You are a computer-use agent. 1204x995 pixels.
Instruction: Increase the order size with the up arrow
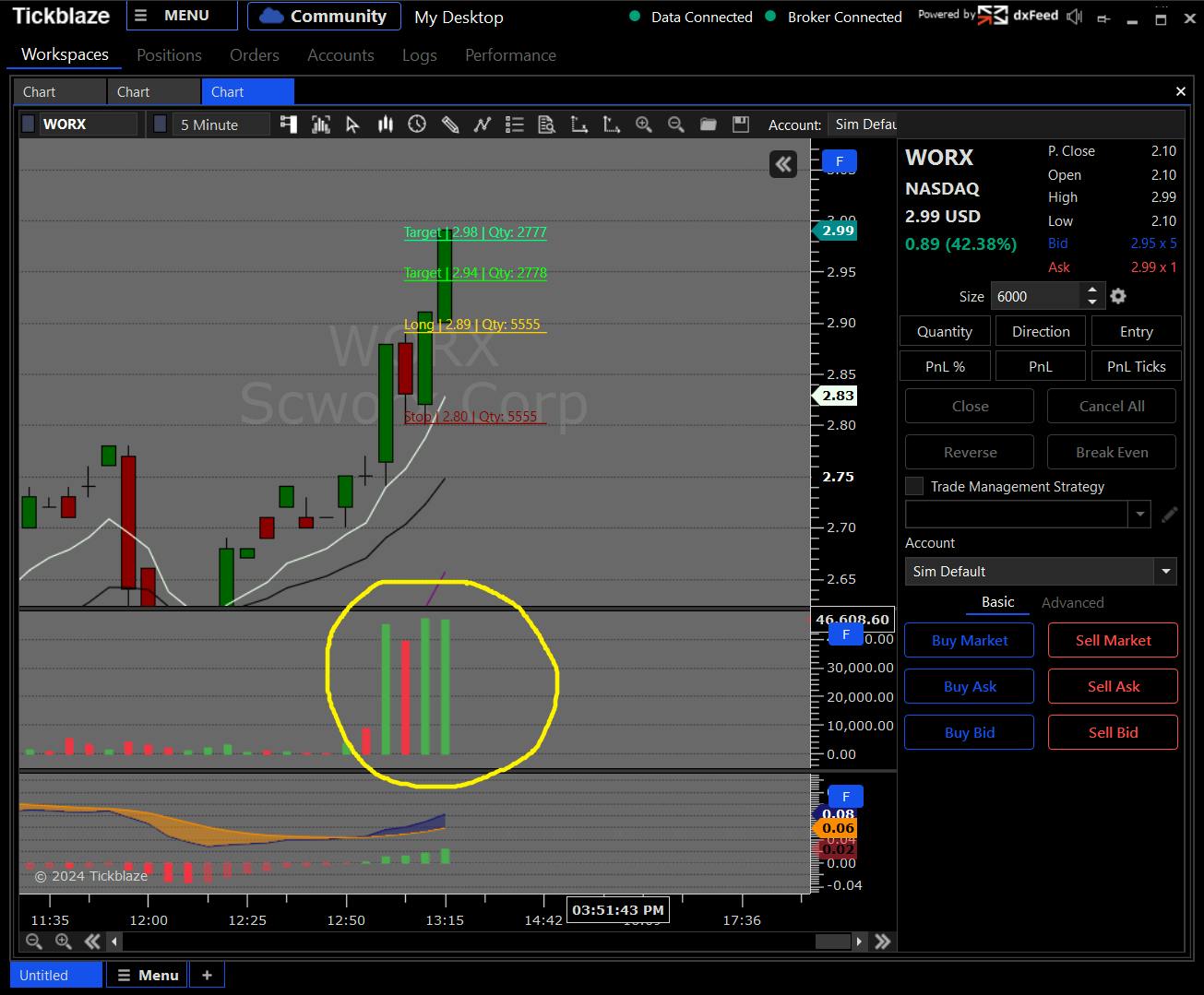1092,290
